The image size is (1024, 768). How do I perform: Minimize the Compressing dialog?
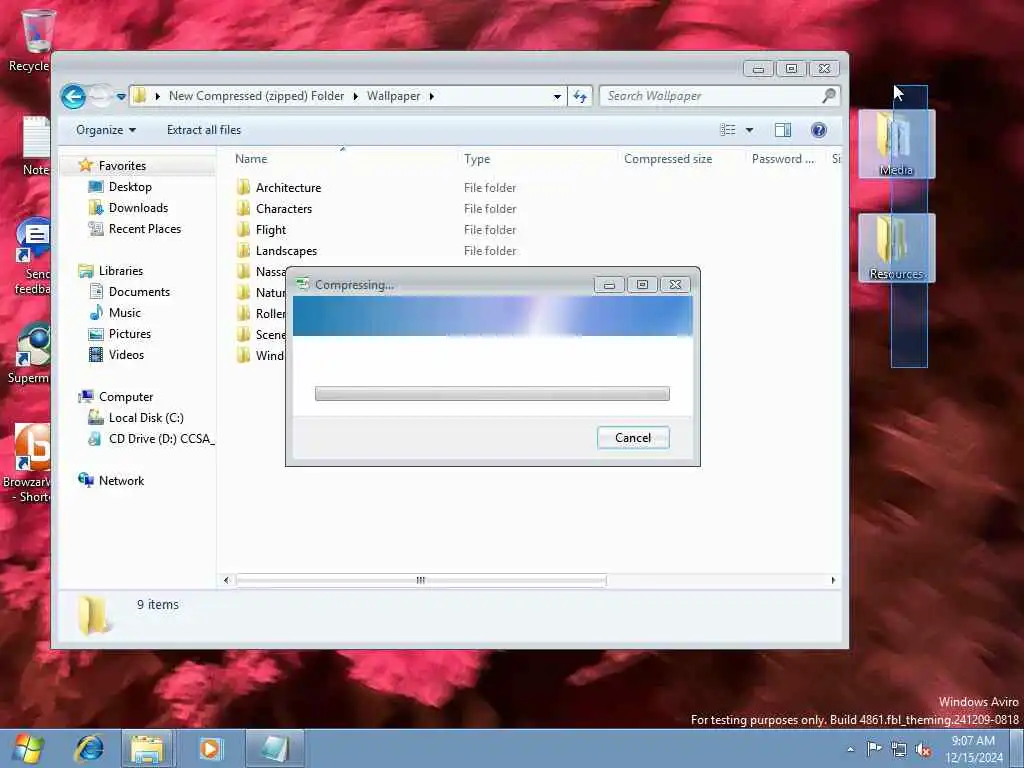(x=609, y=285)
